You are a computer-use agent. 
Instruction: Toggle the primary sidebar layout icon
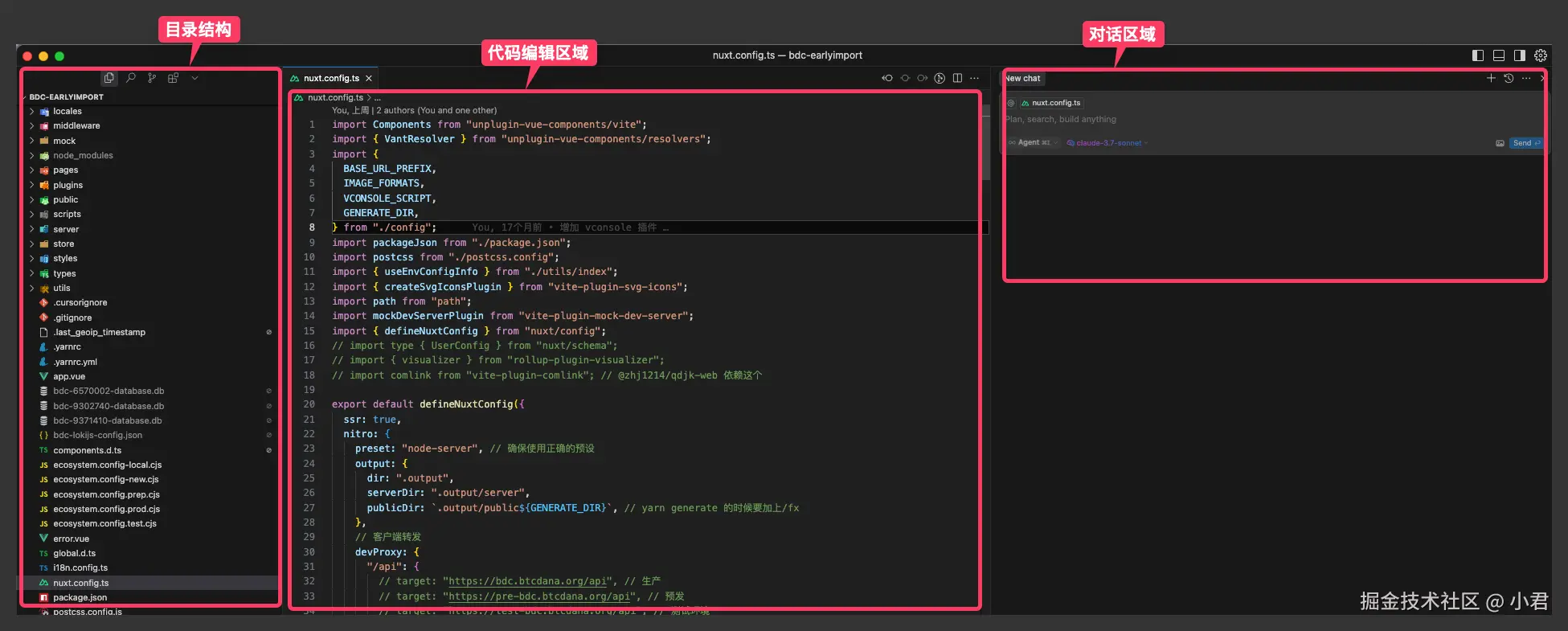(x=1478, y=55)
